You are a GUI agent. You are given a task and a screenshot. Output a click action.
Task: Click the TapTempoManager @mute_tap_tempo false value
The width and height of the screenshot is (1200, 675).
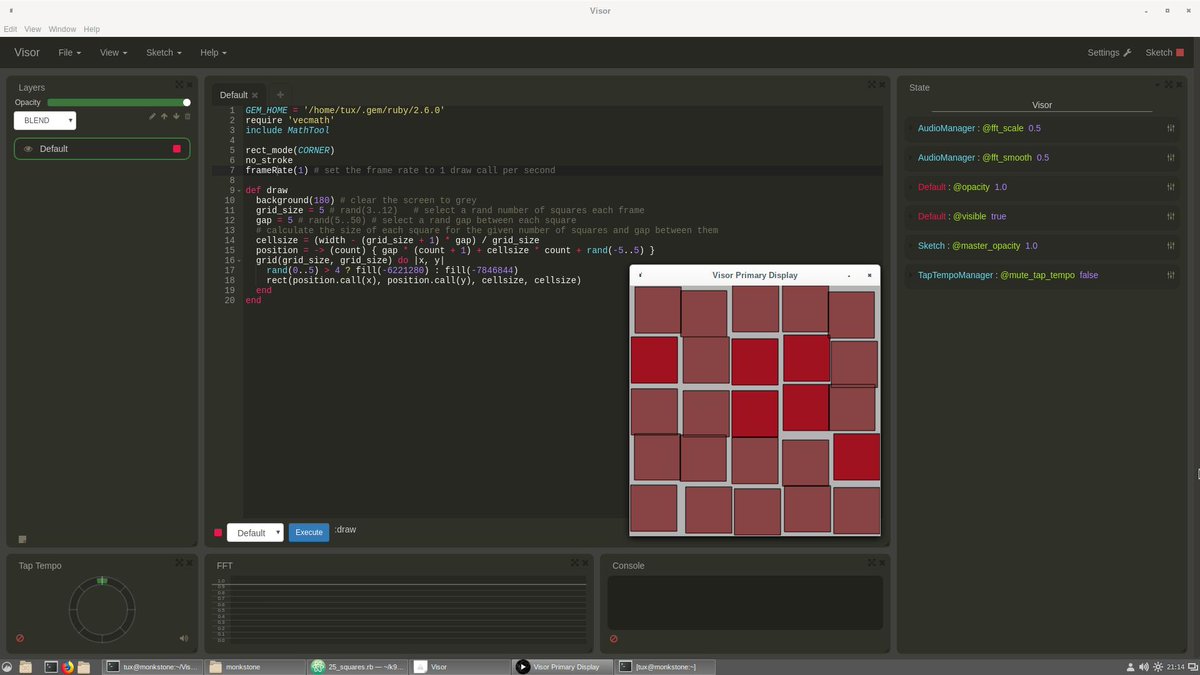pyautogui.click(x=1088, y=275)
